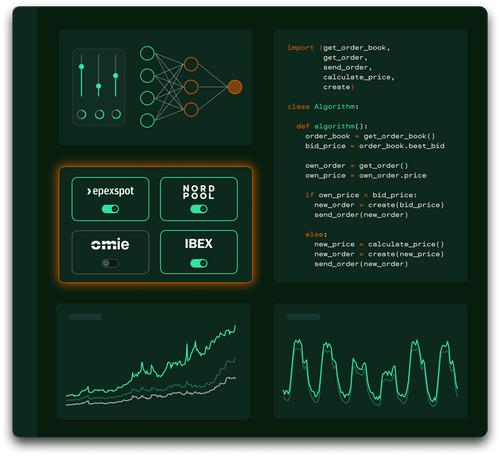Toggle the epexspot market switch
500x456 pixels.
coord(110,209)
